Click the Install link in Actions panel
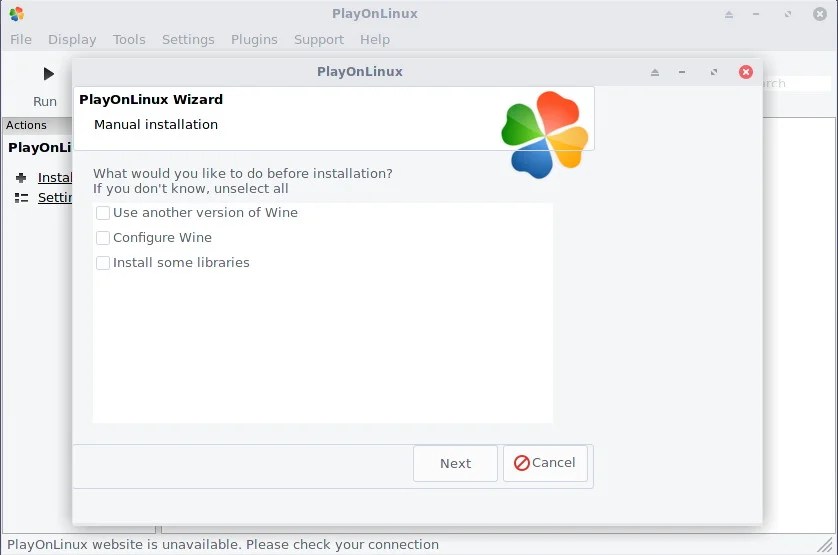Image resolution: width=838 pixels, height=555 pixels. (55, 178)
